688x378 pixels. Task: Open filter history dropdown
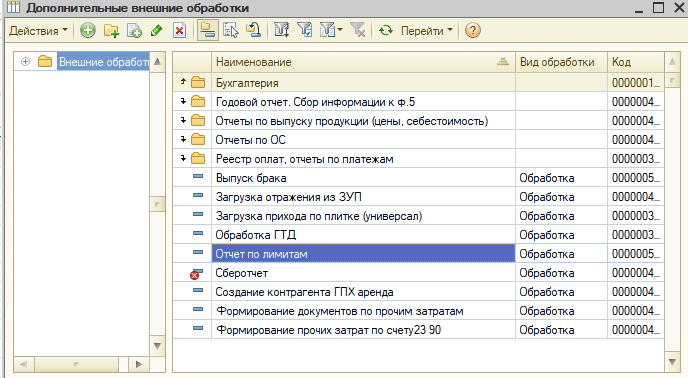click(331, 31)
